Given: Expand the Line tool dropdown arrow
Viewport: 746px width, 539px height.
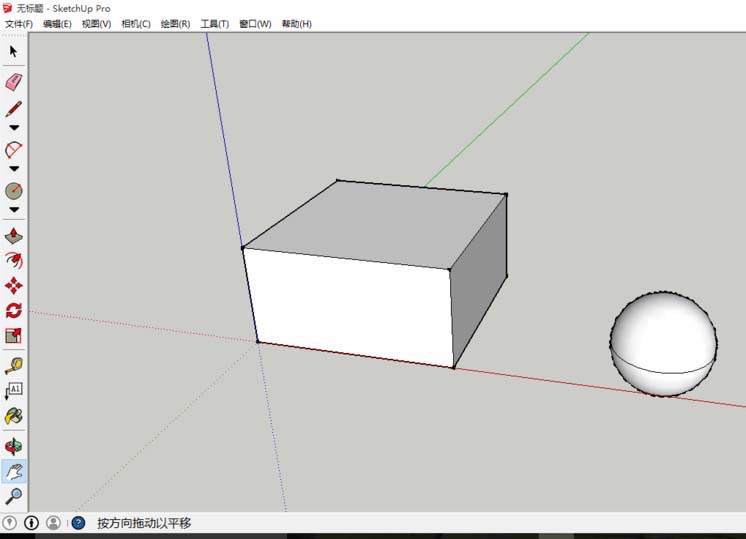Looking at the screenshot, I should [14, 128].
